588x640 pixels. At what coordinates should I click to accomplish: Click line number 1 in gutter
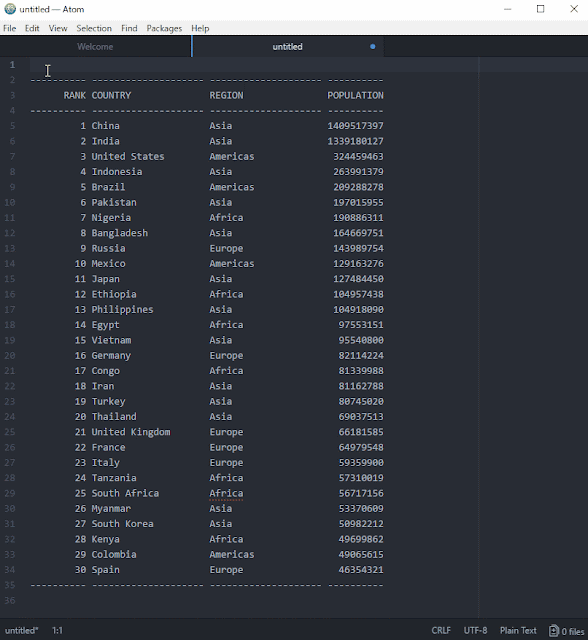[x=12, y=64]
